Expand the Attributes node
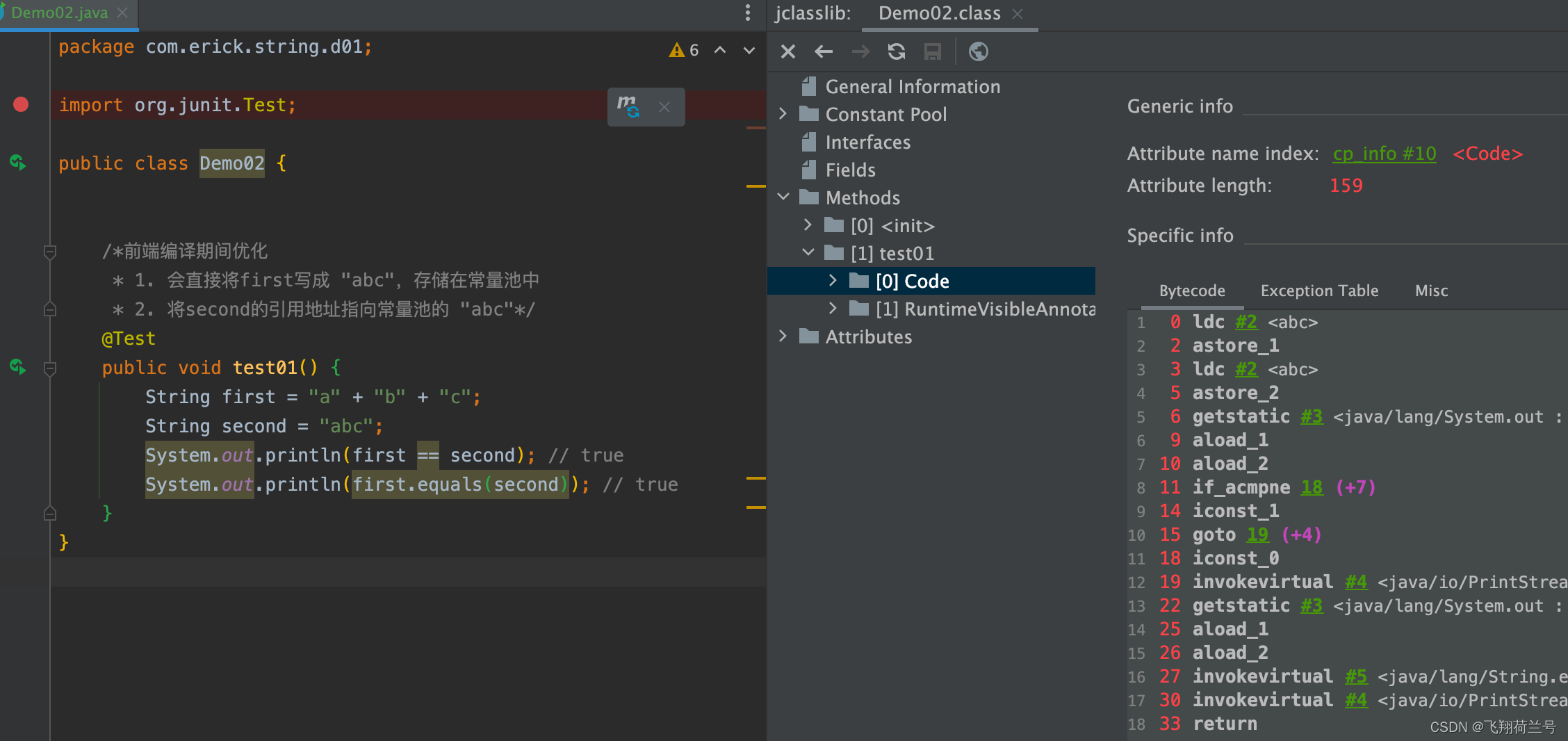 (783, 336)
